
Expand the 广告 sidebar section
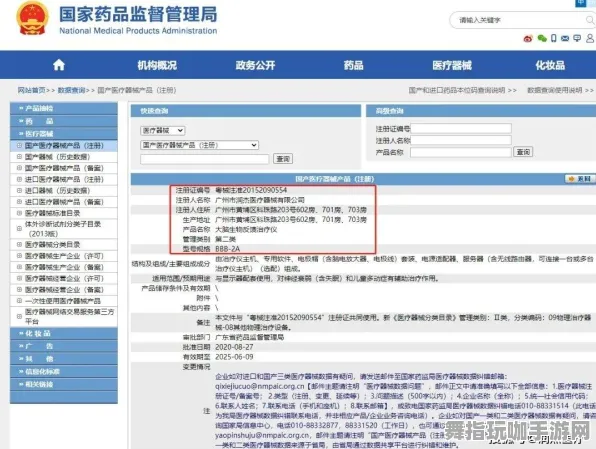tap(63, 346)
